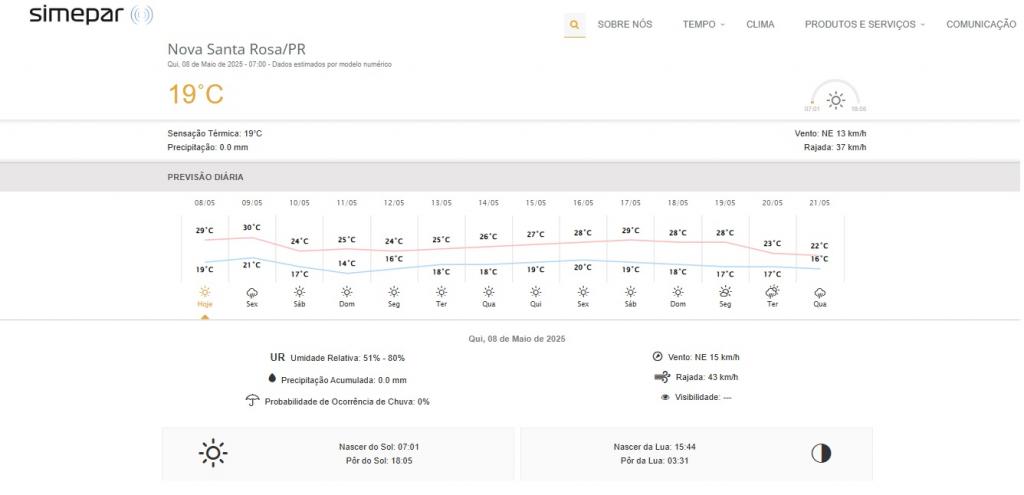
Task: Click the search magnifier icon
Action: click(x=574, y=25)
